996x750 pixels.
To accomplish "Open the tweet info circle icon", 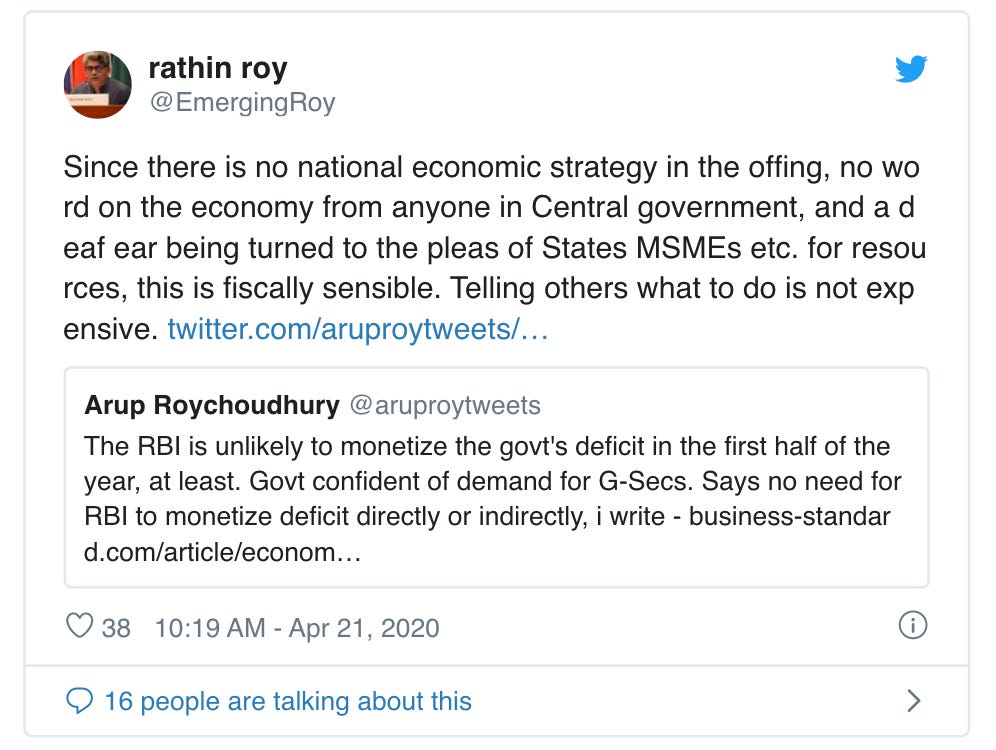I will (913, 626).
